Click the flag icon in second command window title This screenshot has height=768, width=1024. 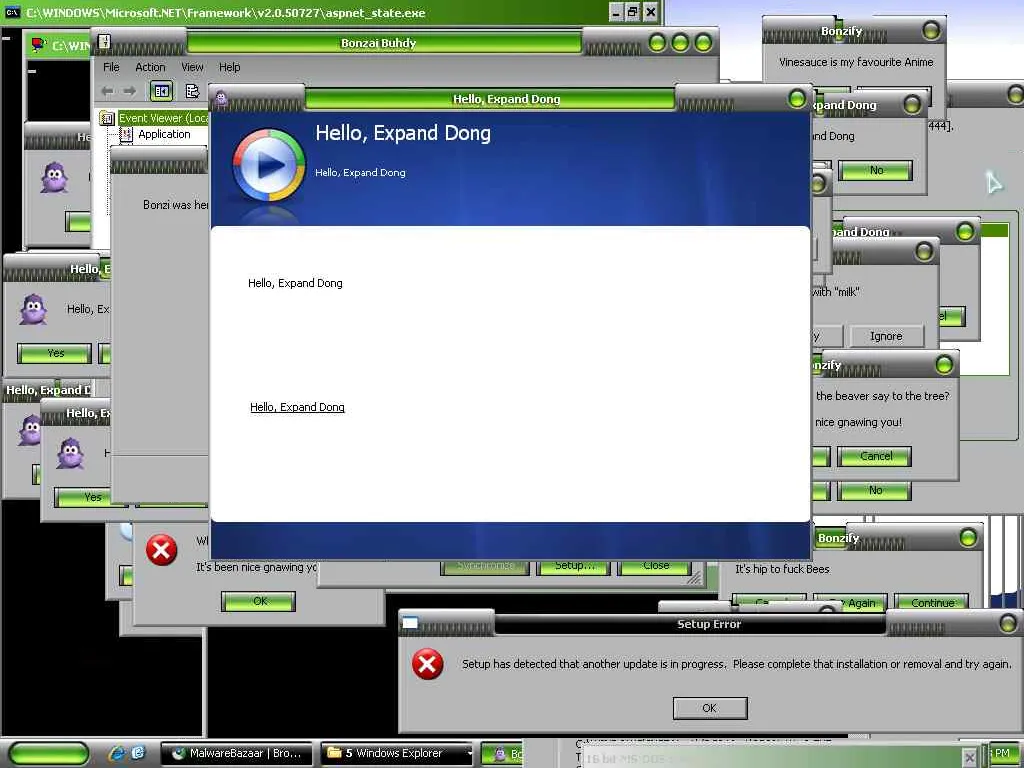[39, 45]
